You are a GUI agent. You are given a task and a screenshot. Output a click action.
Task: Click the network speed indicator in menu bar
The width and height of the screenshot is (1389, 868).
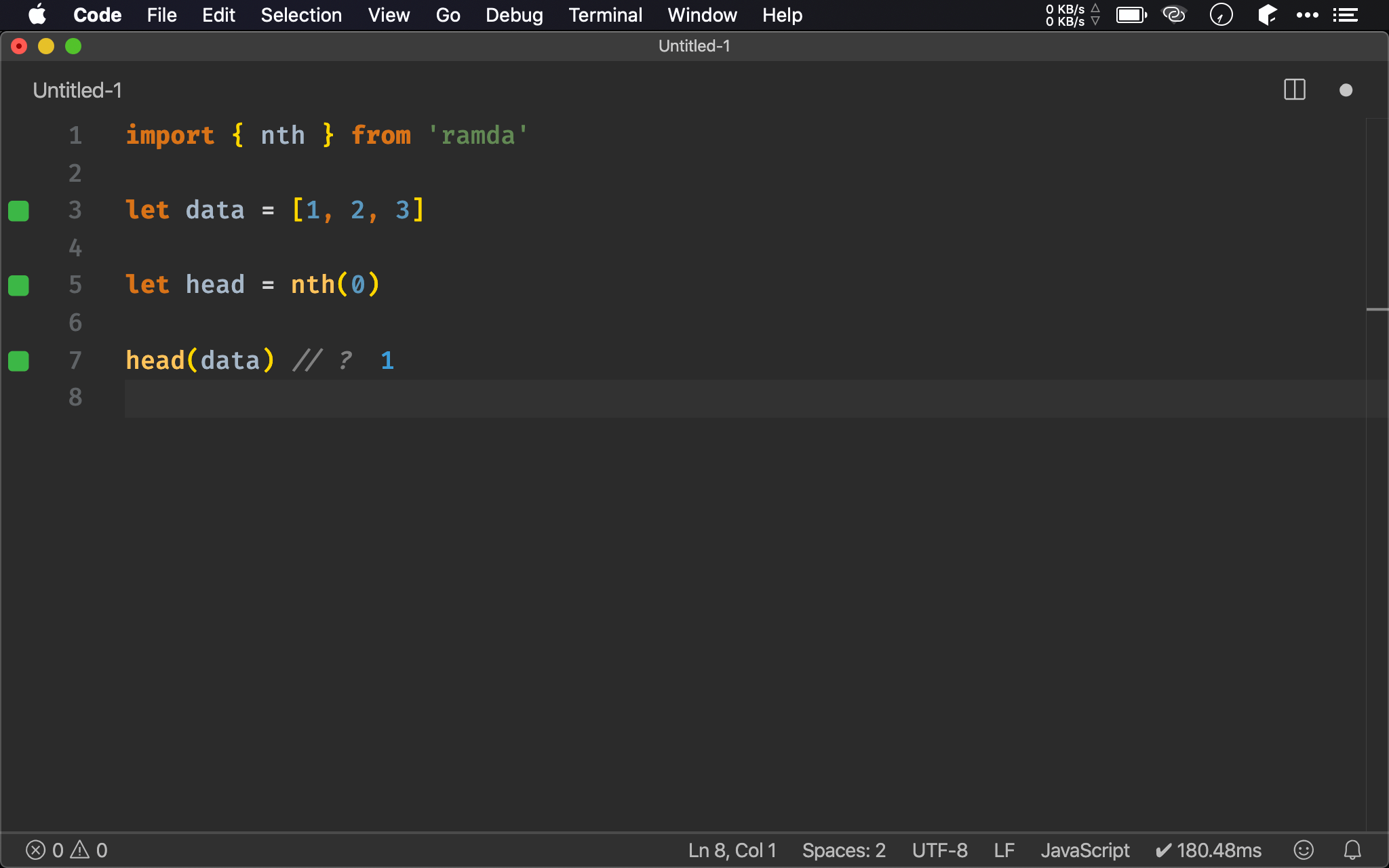[x=1072, y=15]
